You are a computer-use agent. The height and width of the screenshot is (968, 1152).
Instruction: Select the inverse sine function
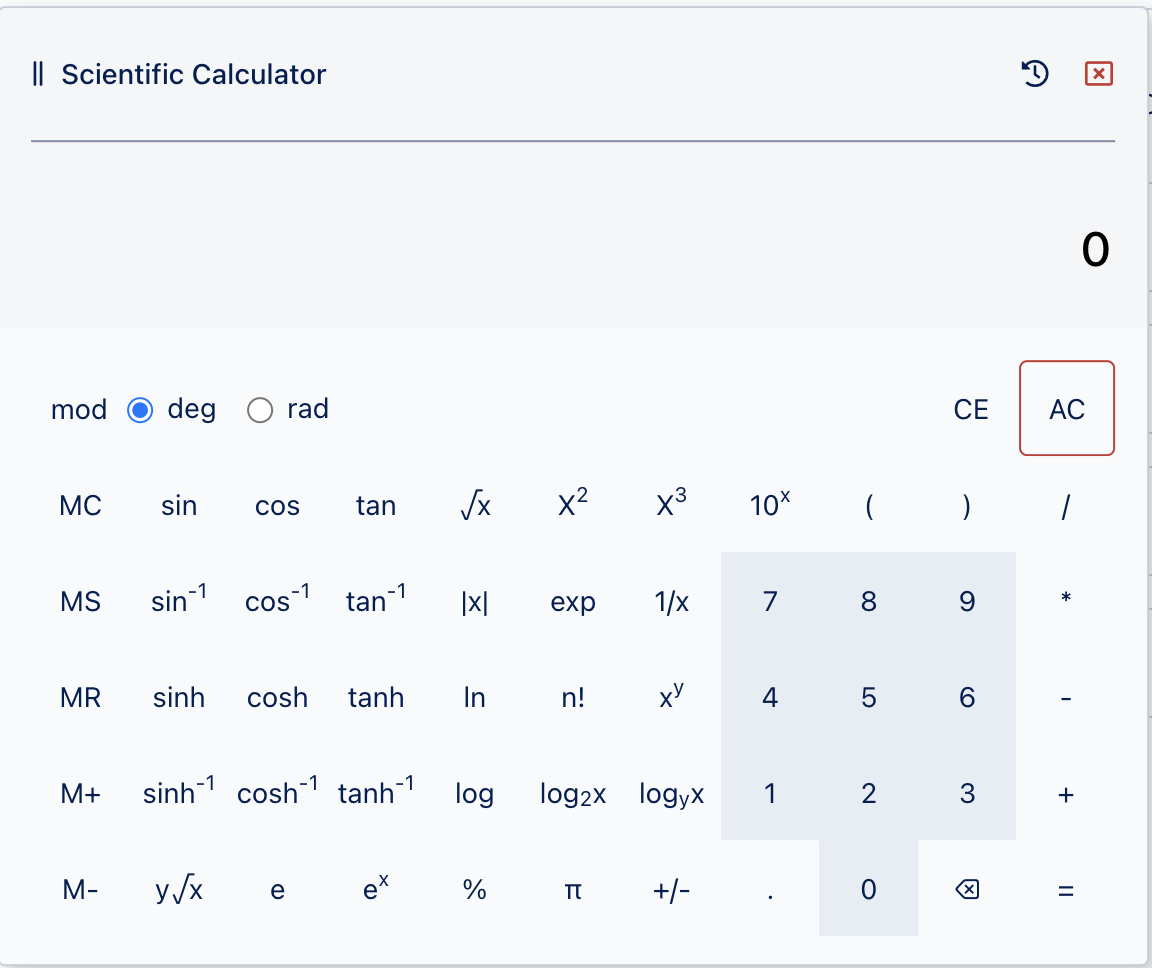179,602
